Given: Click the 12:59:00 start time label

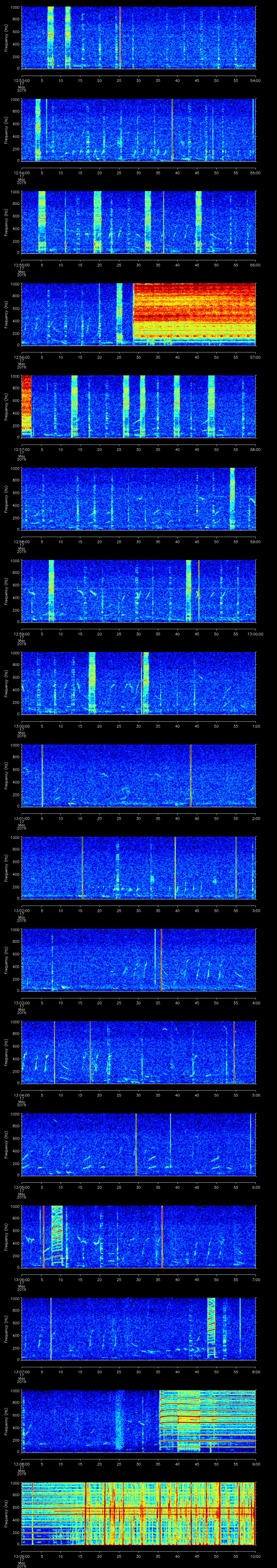Looking at the screenshot, I should click(x=22, y=634).
